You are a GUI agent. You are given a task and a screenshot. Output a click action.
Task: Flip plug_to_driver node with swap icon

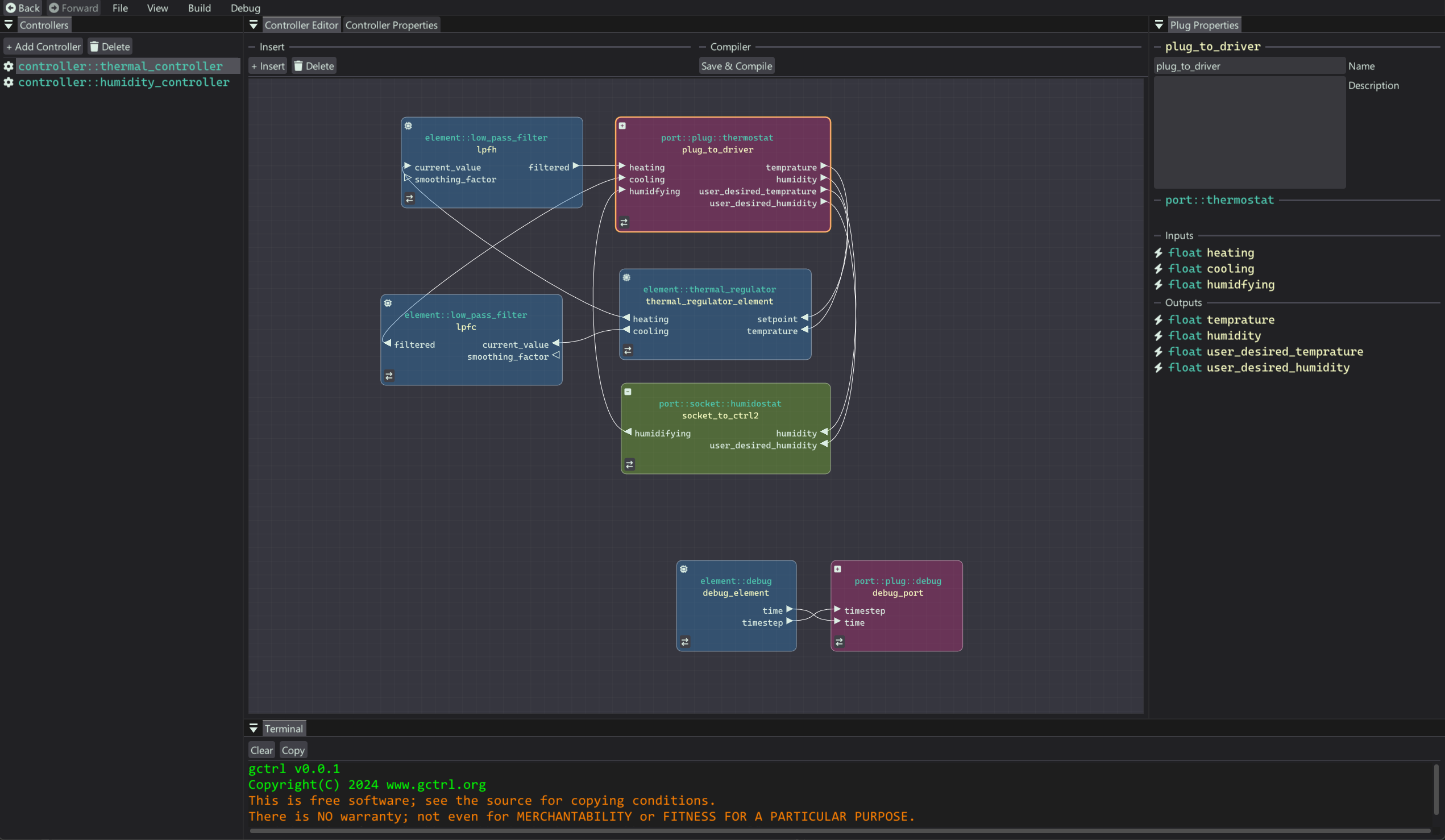(x=625, y=222)
